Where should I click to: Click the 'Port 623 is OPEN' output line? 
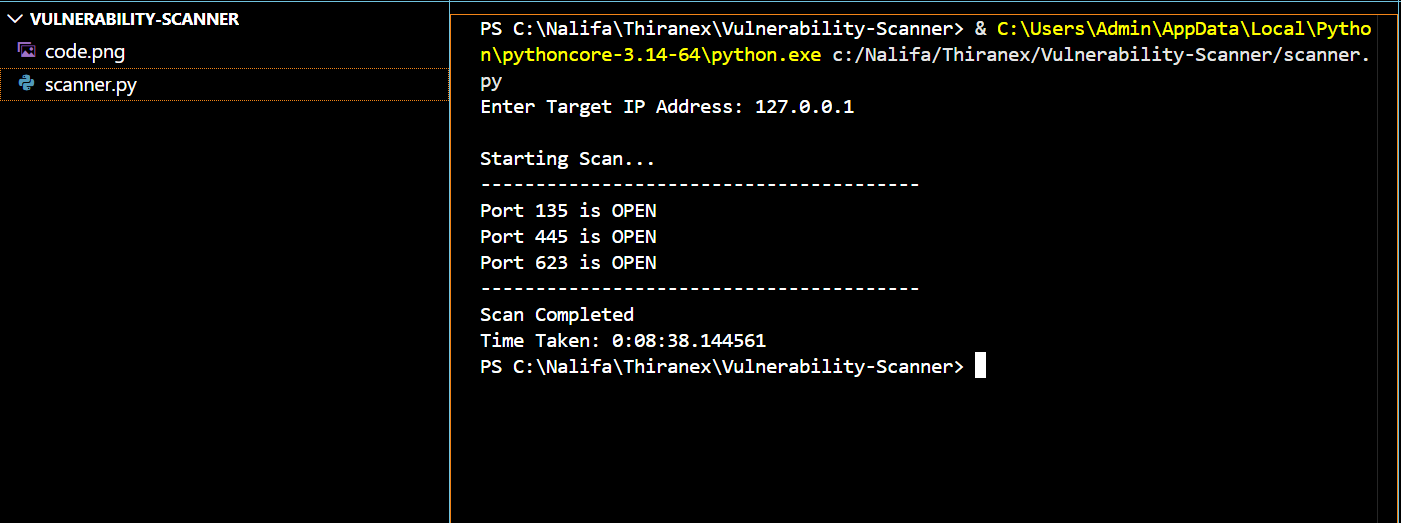coord(568,263)
